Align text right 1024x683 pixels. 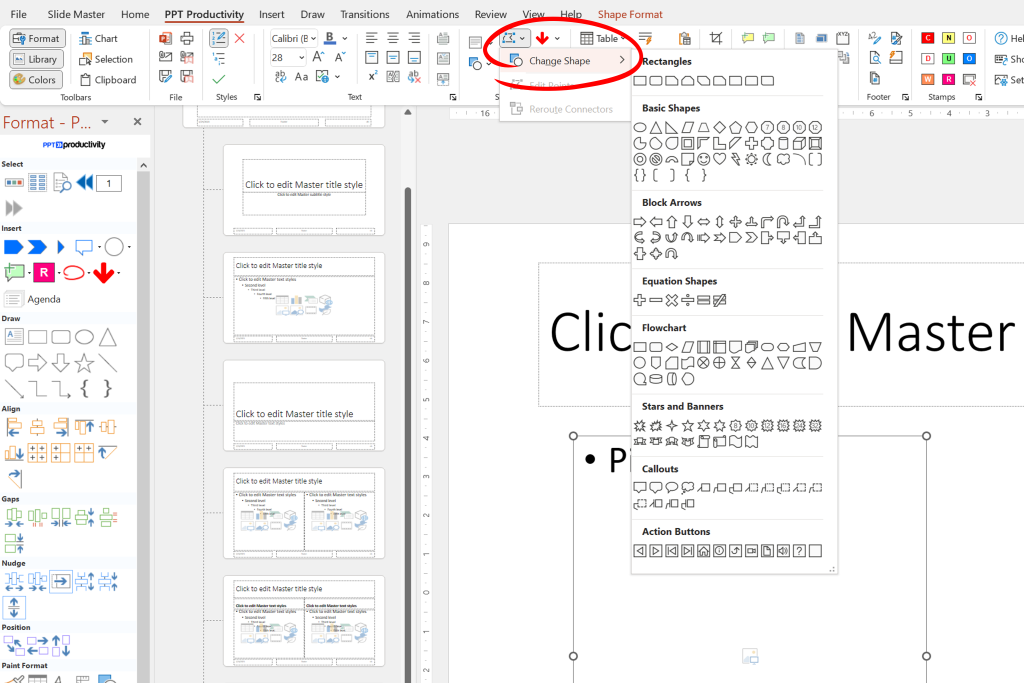414,39
